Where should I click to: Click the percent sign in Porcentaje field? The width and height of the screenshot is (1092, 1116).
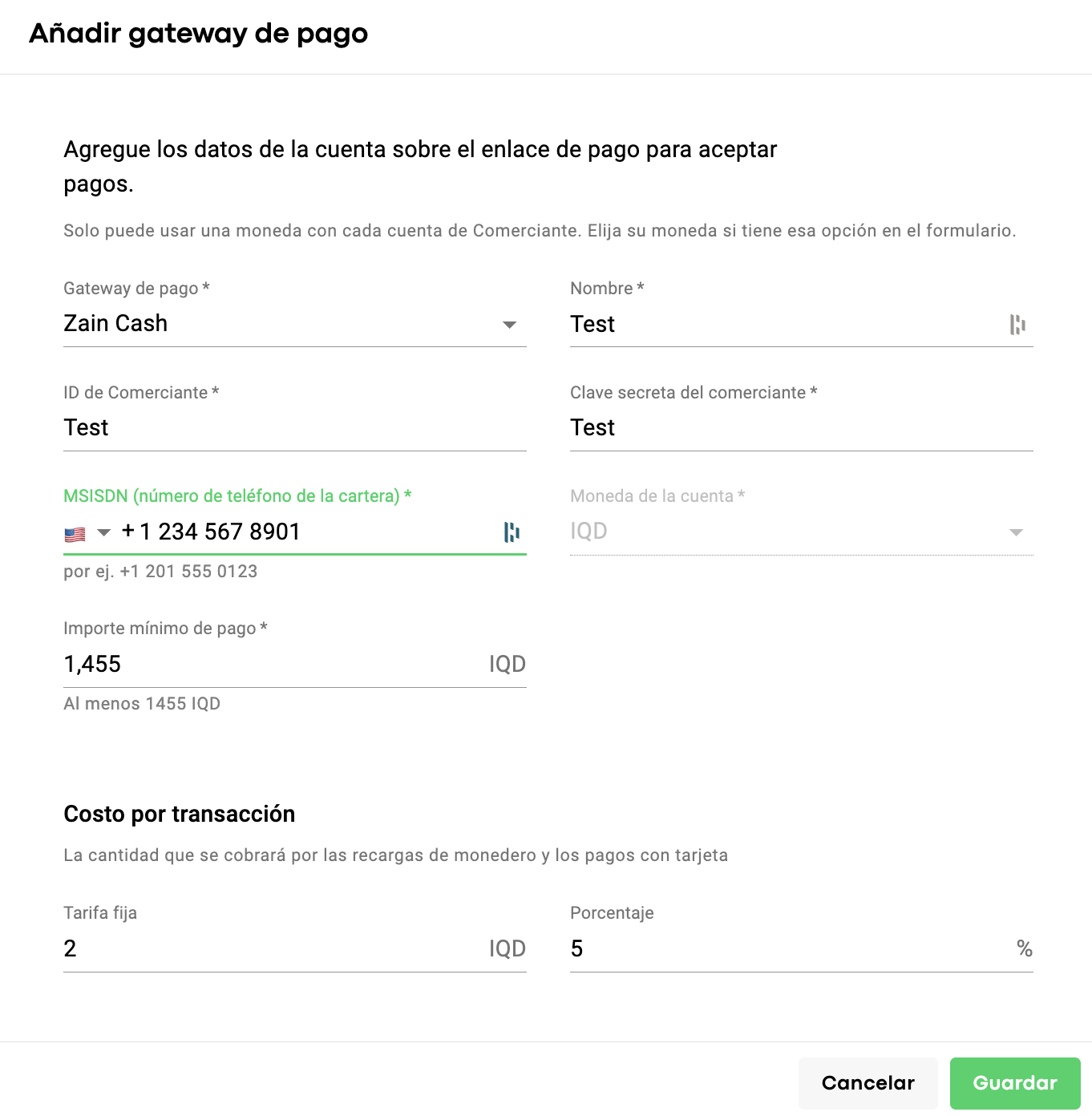1024,949
